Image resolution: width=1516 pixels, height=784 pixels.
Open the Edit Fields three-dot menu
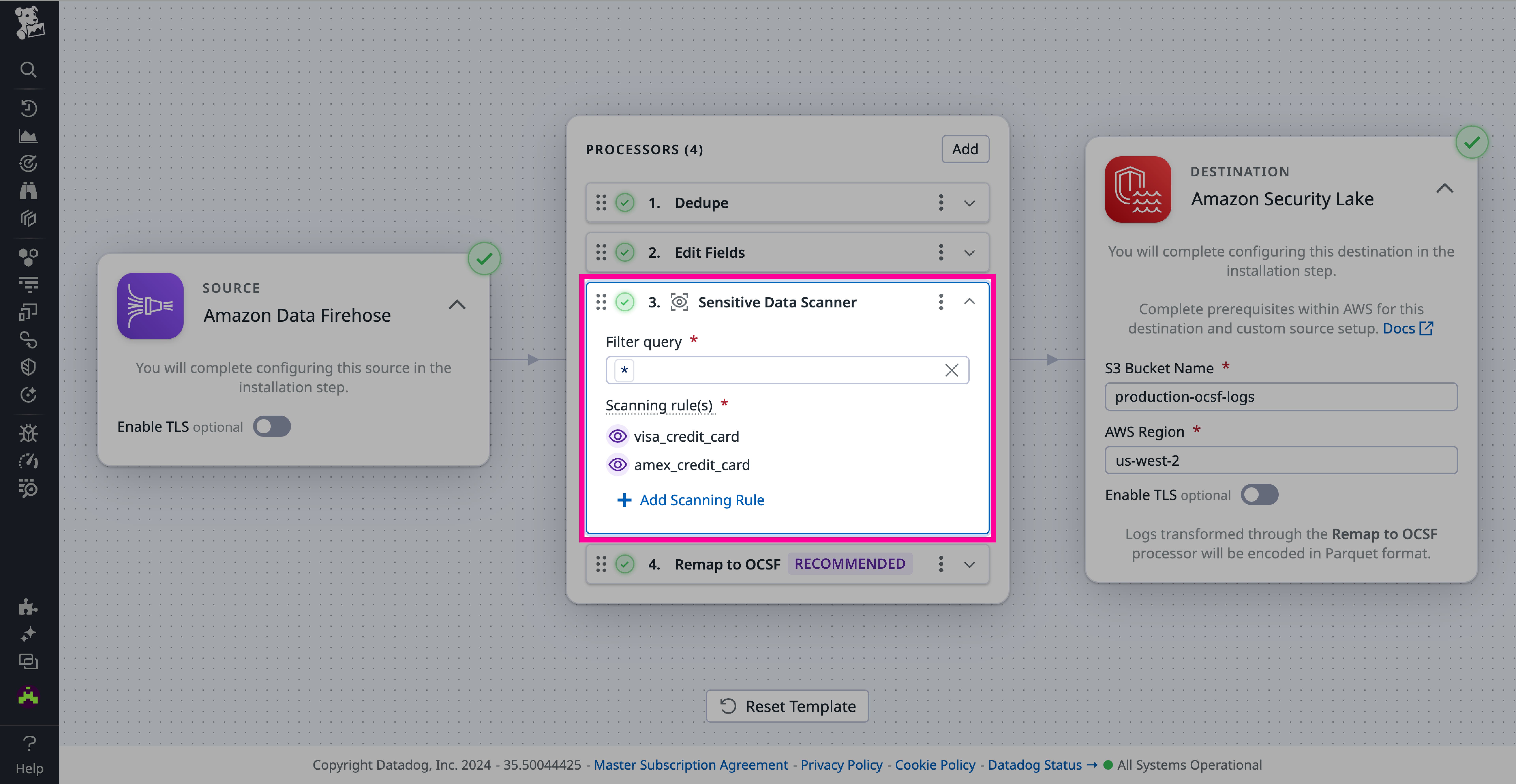(x=940, y=252)
